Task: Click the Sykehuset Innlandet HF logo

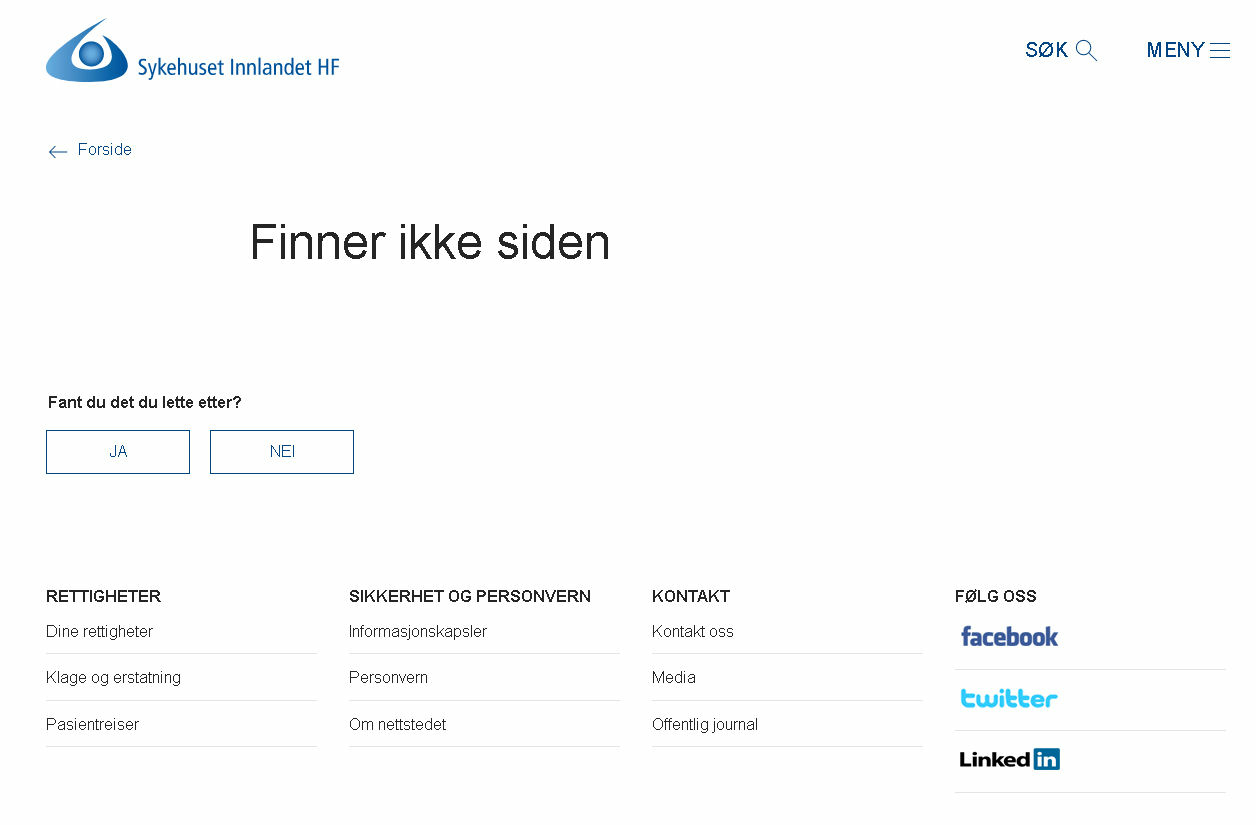Action: click(193, 51)
